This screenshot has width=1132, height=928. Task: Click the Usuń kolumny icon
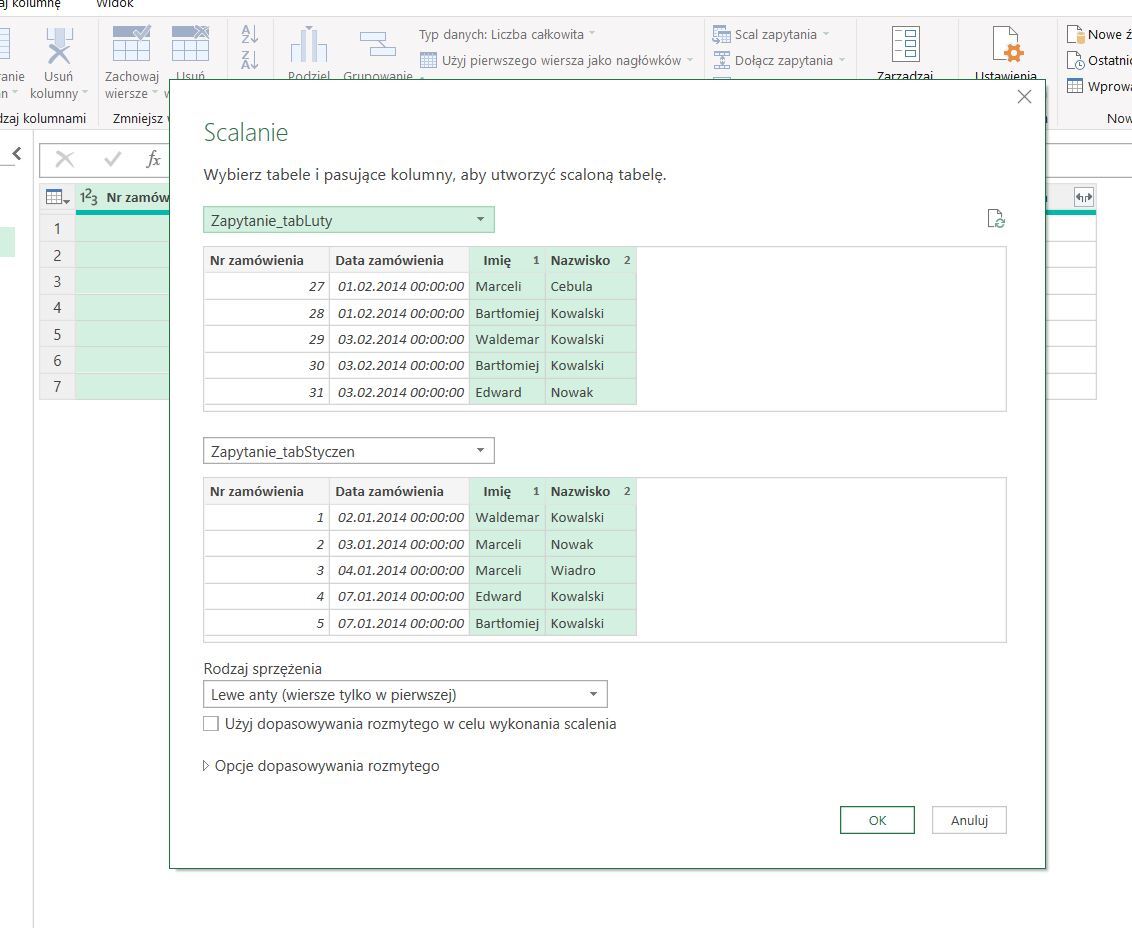point(59,46)
